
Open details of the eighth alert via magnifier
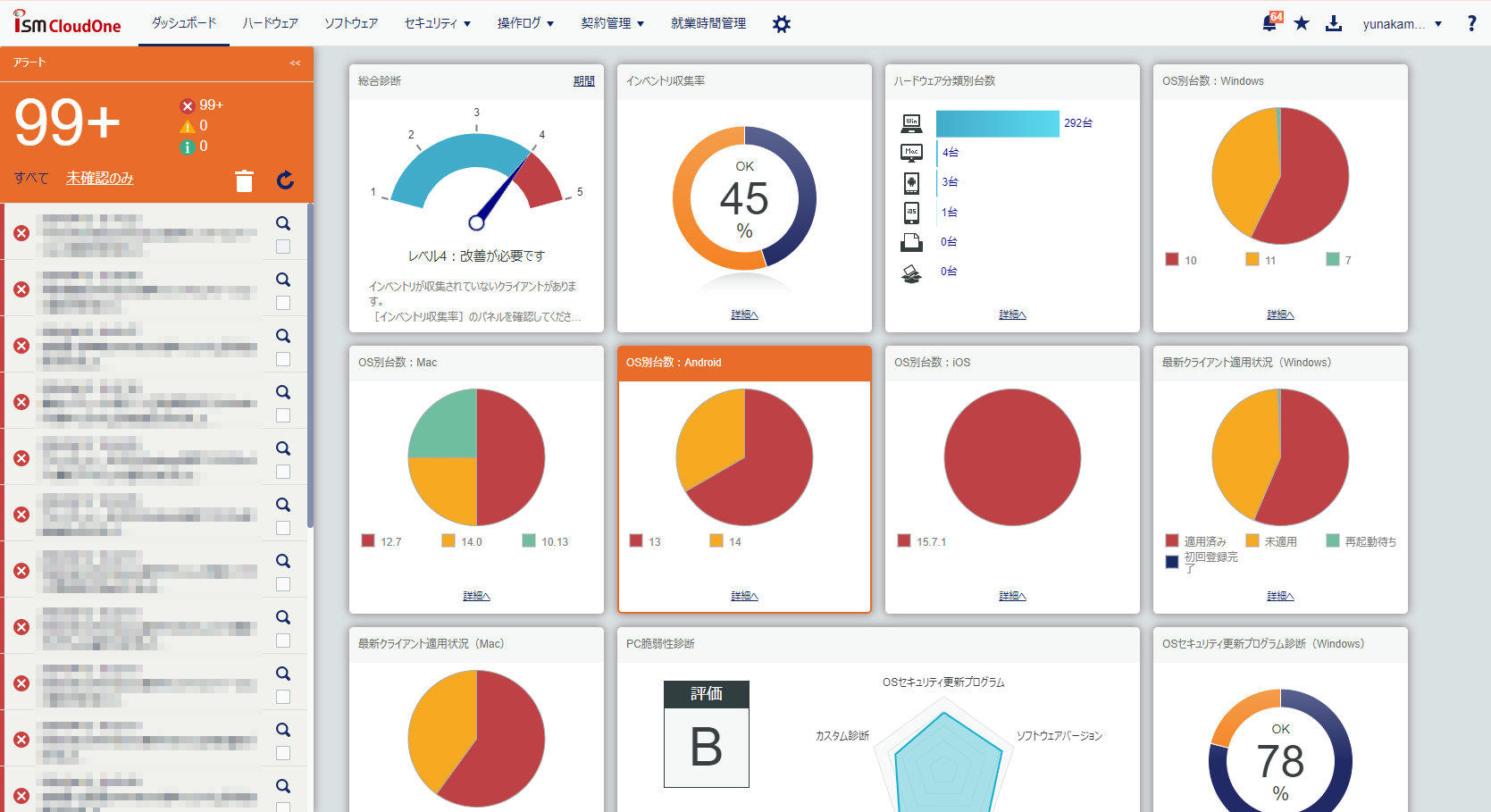283,617
